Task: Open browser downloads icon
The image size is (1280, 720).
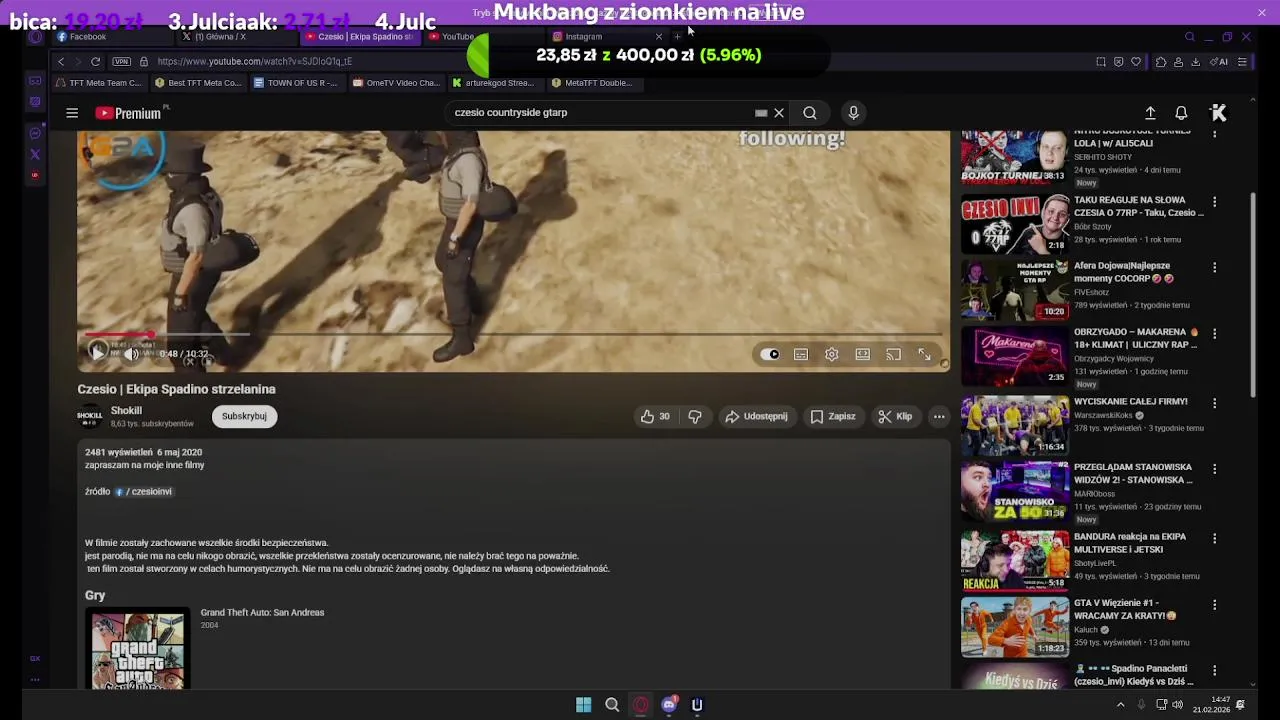Action: point(1195,62)
